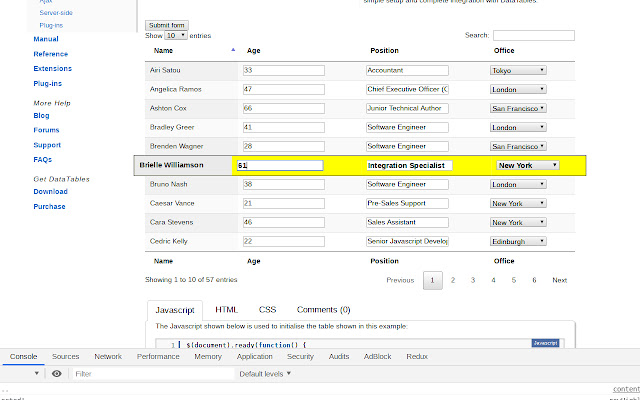The height and width of the screenshot is (400, 640).
Task: Open the Support sidebar link
Action: click(47, 145)
